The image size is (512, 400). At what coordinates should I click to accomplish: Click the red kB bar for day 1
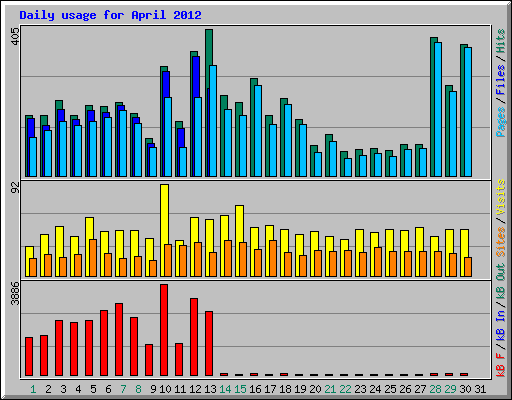coord(29,357)
